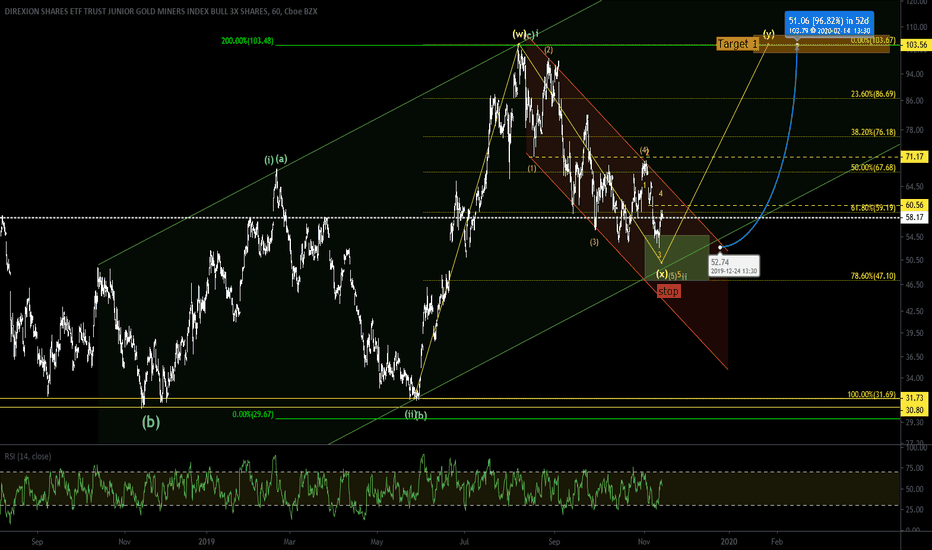The image size is (932, 550).
Task: Click the (i) (a) wave label
Action: tap(276, 159)
